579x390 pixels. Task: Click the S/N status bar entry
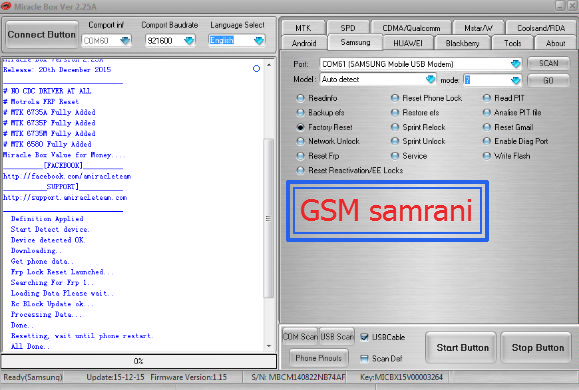tap(298, 377)
